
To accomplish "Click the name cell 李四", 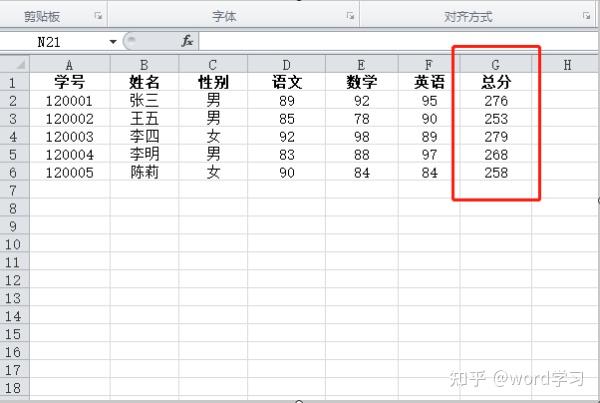I will tap(144, 136).
